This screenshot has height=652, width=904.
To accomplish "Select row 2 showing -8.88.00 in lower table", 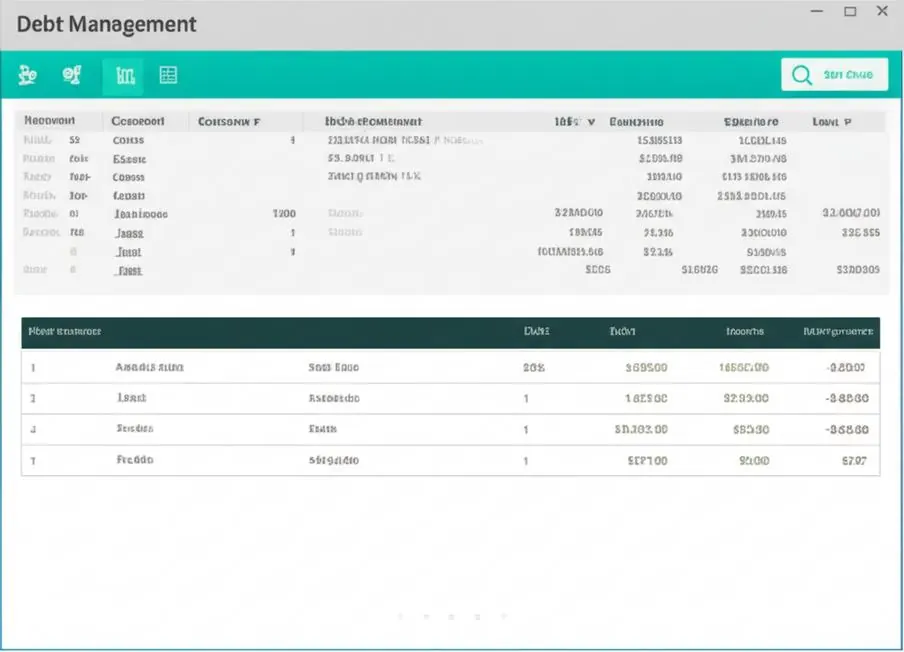I will (x=451, y=398).
